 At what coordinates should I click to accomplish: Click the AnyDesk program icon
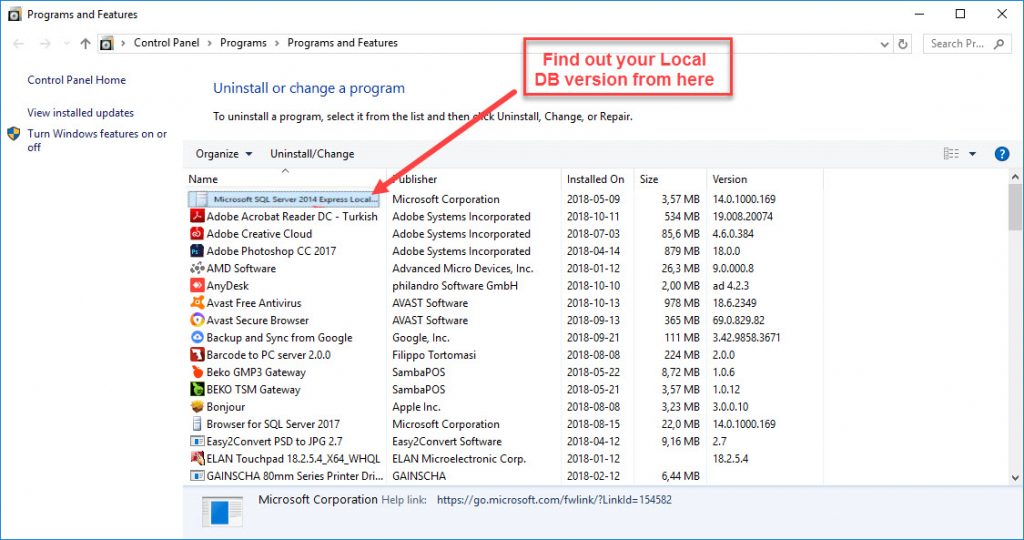tap(197, 285)
